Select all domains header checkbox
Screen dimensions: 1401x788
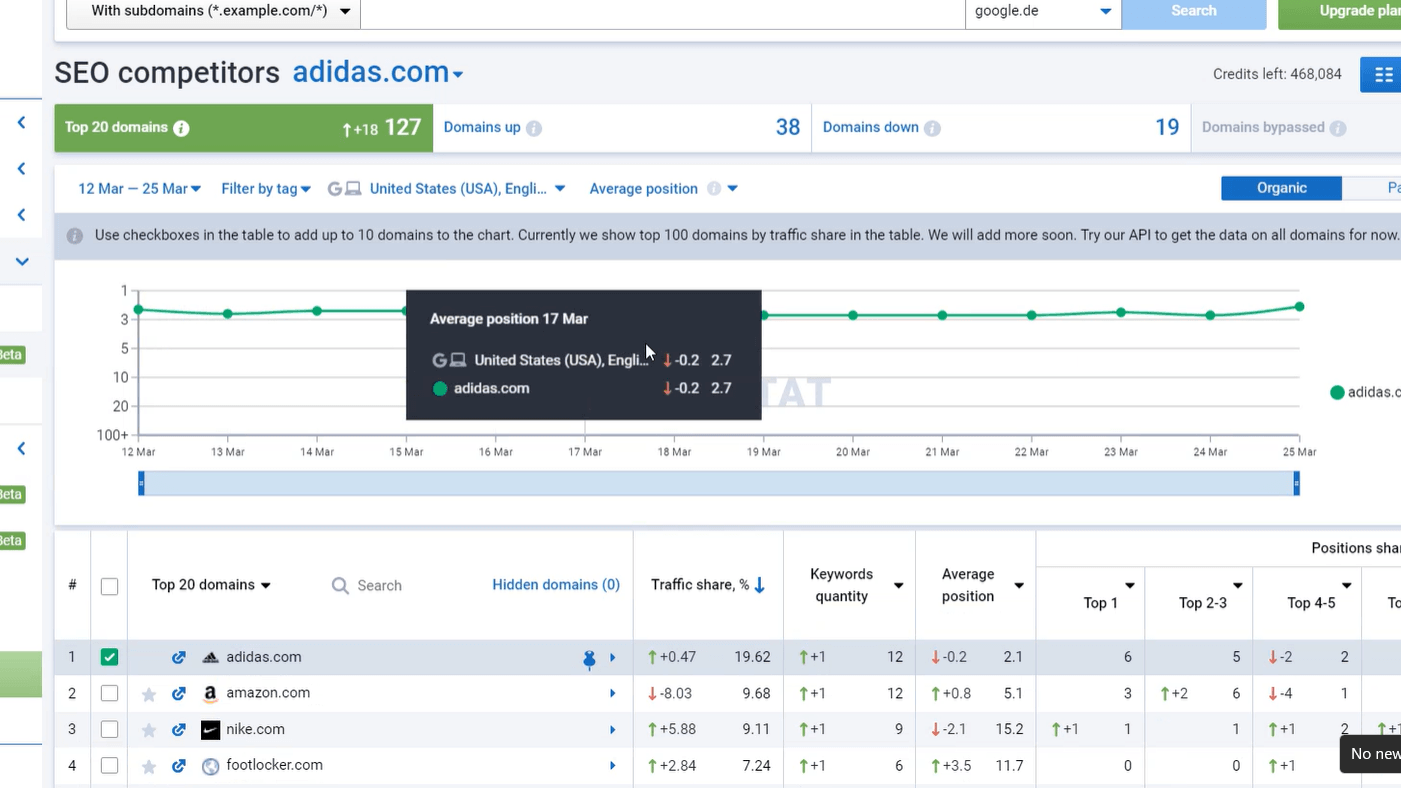tap(109, 586)
